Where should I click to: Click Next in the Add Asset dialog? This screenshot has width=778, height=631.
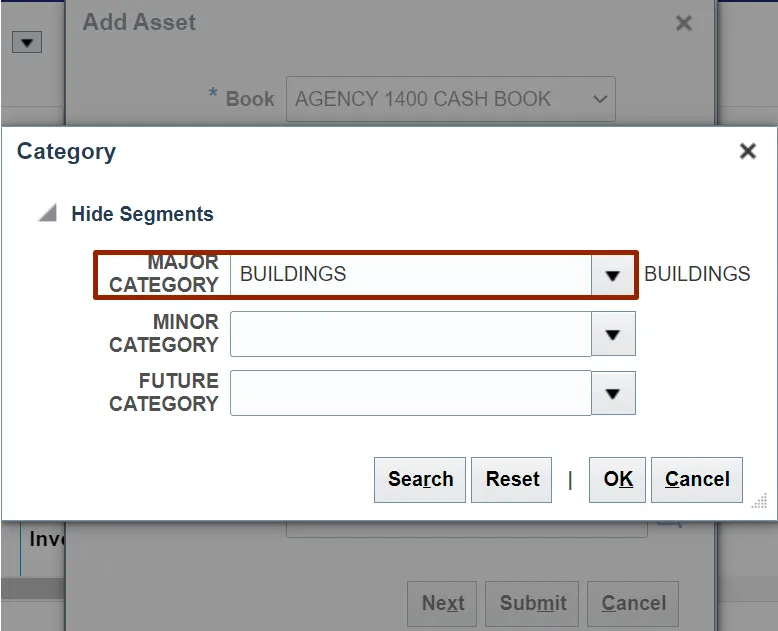[442, 603]
